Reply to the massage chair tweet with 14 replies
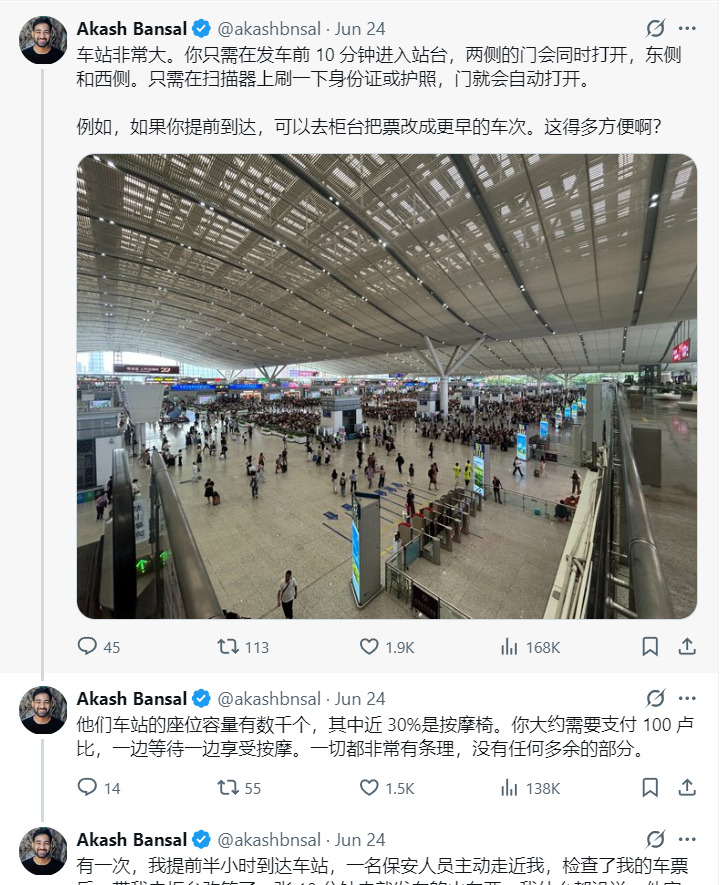The width and height of the screenshot is (720, 885). (x=99, y=788)
